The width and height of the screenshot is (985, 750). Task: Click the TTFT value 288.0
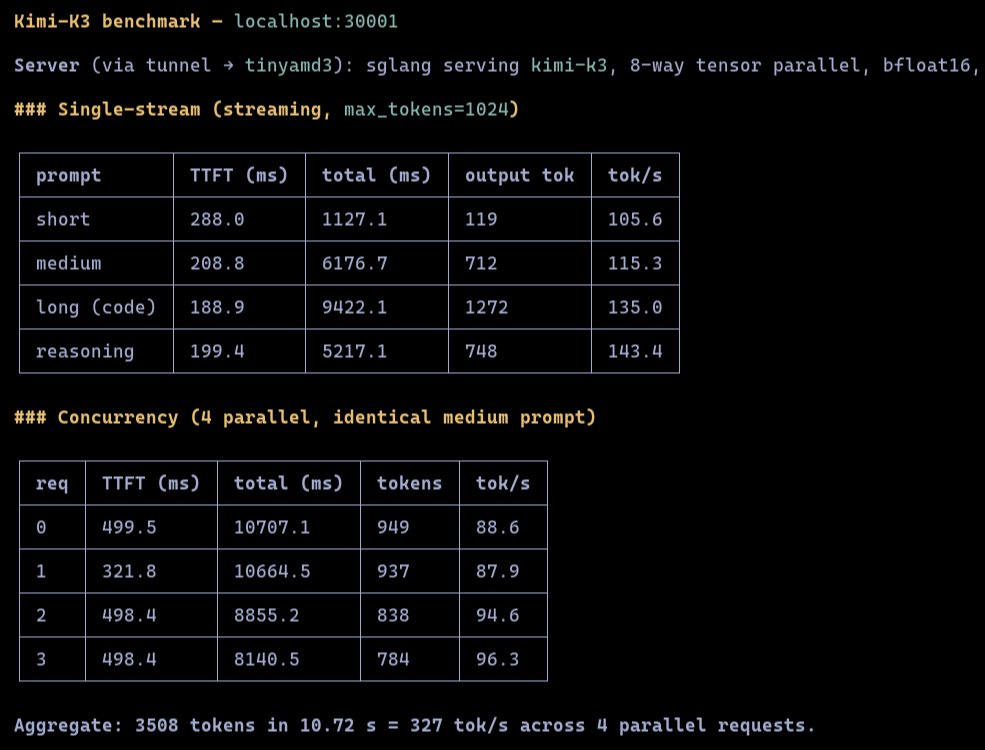click(217, 219)
